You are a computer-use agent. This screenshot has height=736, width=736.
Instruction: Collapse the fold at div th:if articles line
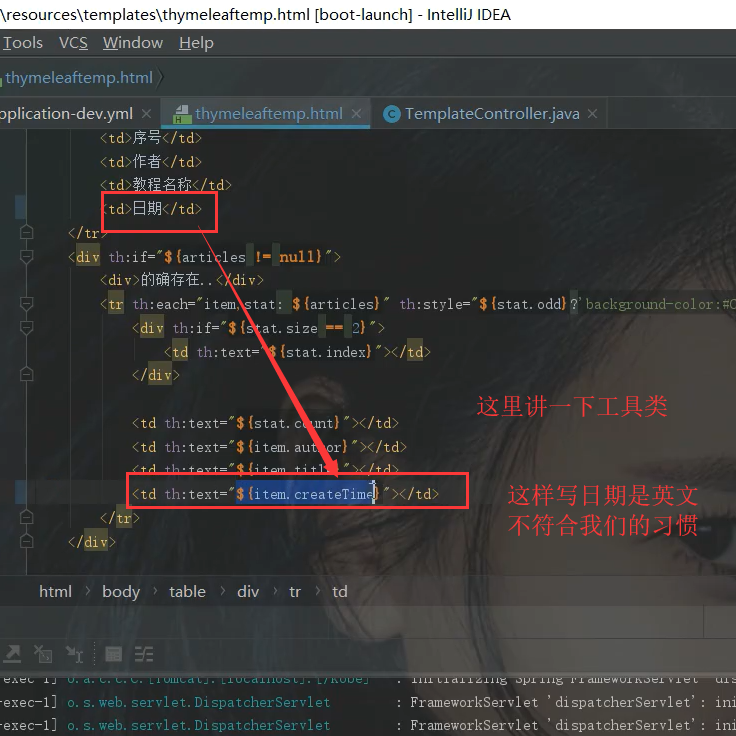(x=26, y=256)
